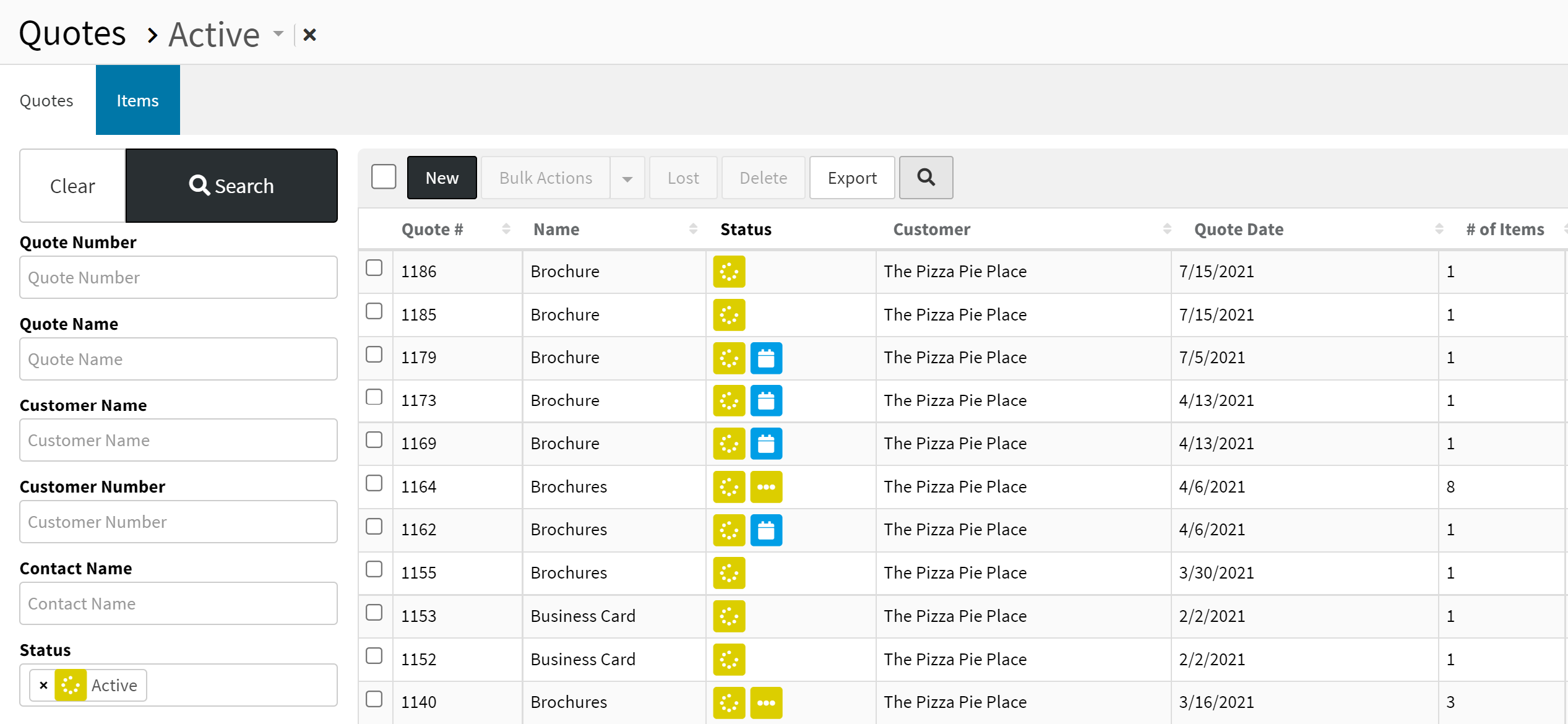Click into the Customer Name input field
Screen dimensions: 1568x724
click(x=178, y=440)
